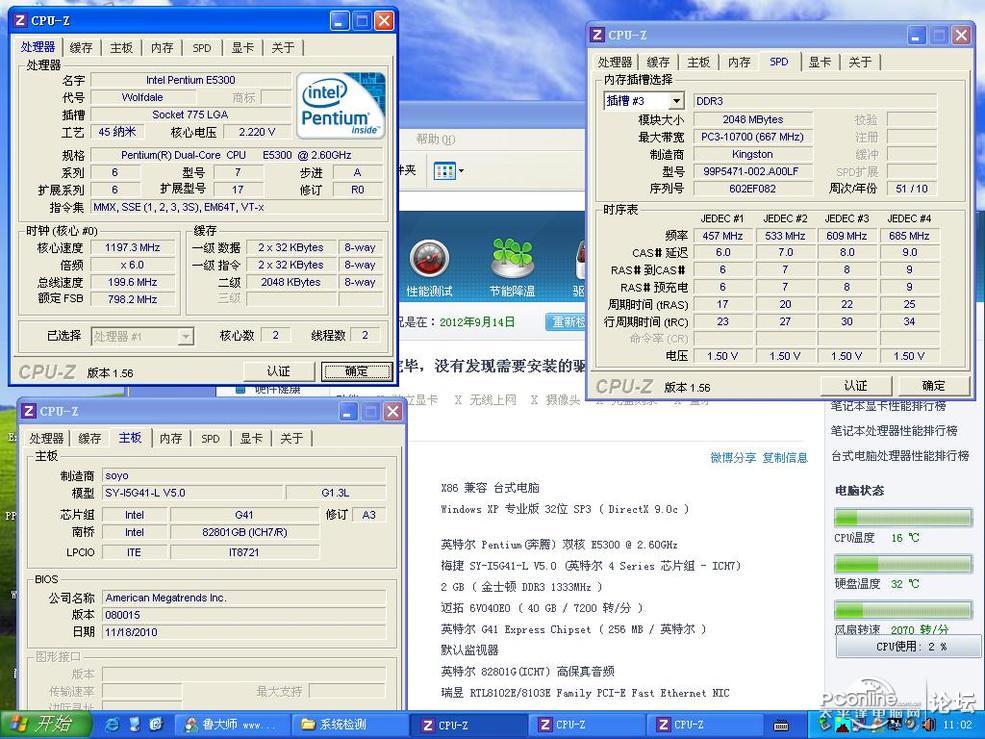Click the JEDEC #4 685 MHz frequency cell

[909, 236]
